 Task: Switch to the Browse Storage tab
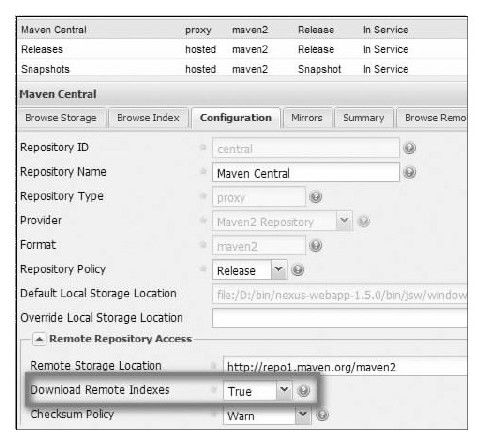(61, 118)
